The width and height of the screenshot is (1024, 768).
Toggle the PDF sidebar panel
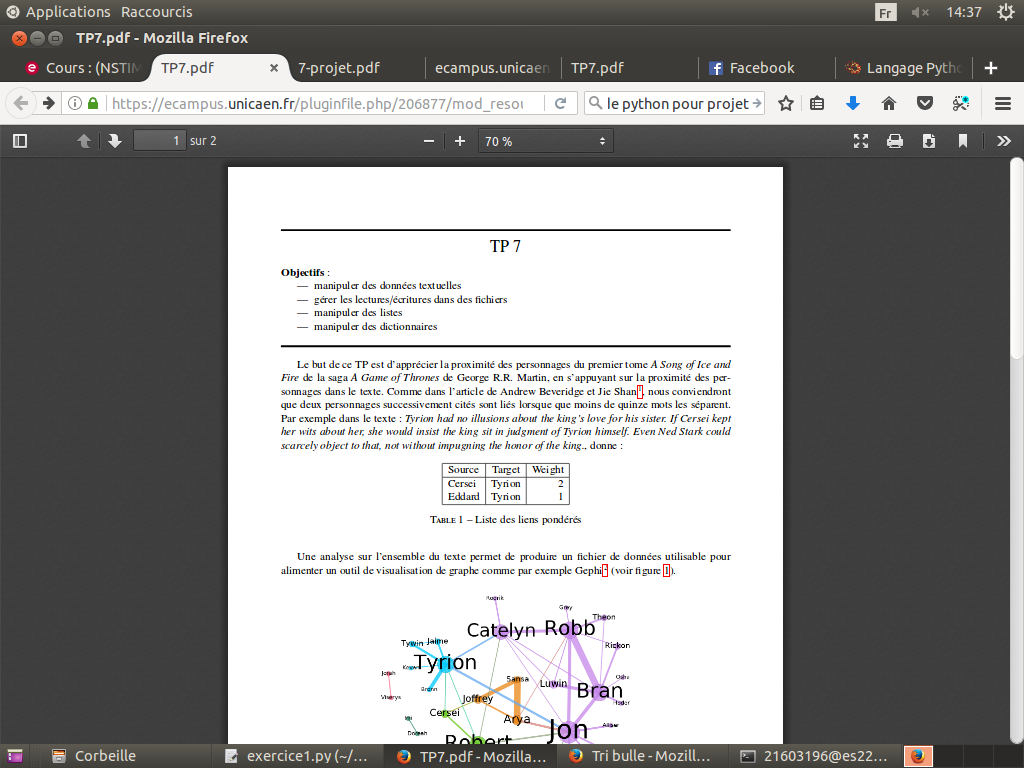(19, 141)
